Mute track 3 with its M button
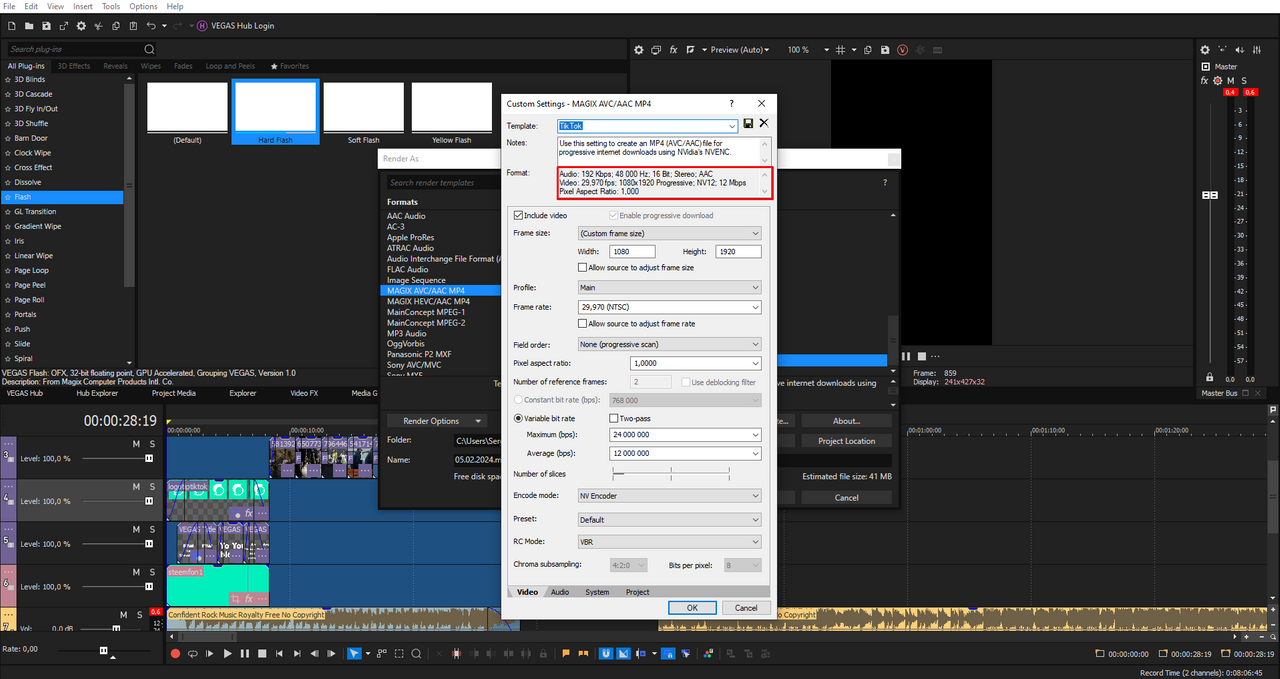 pos(136,443)
